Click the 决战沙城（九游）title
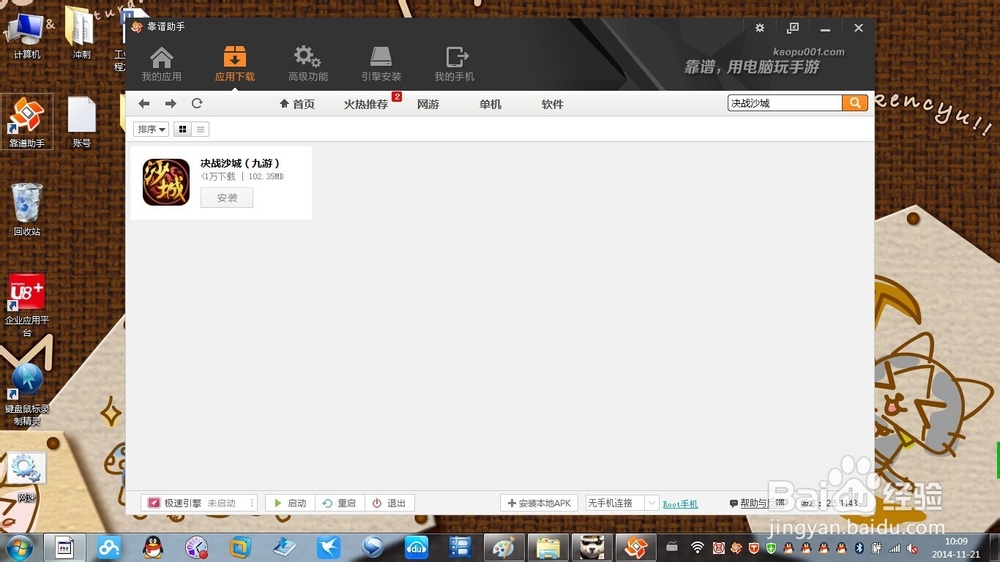1000x562 pixels. coord(240,163)
